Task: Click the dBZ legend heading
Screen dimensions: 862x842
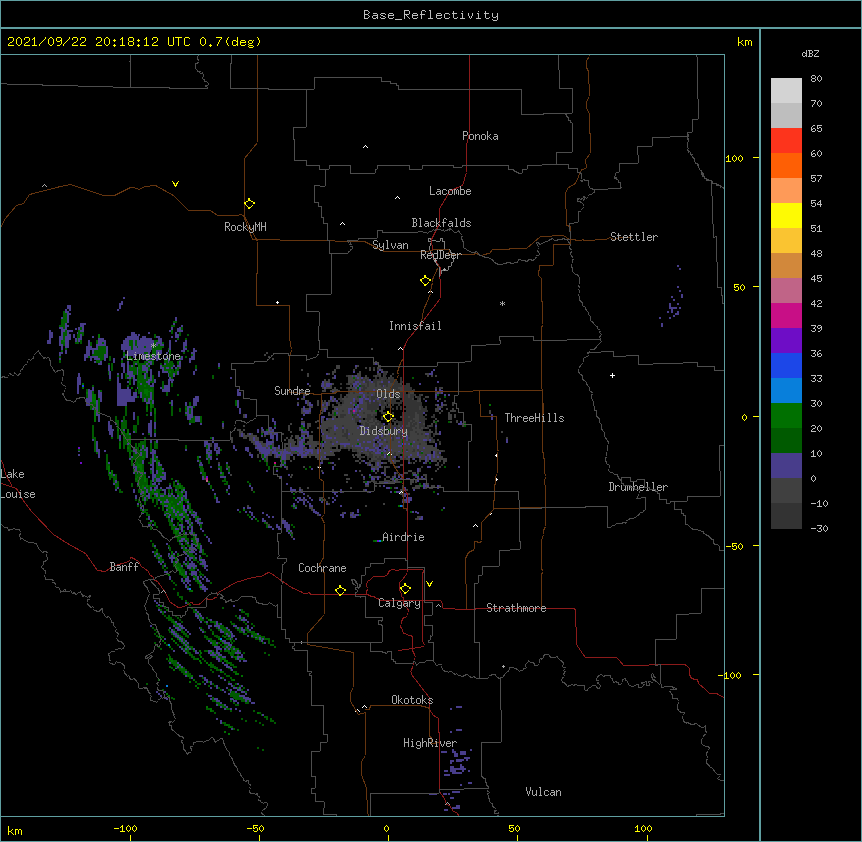Action: tap(810, 53)
